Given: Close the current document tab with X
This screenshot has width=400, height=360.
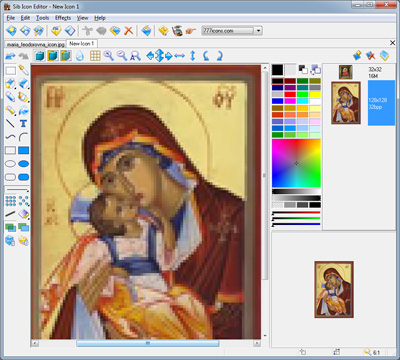Looking at the screenshot, I should coord(392,43).
